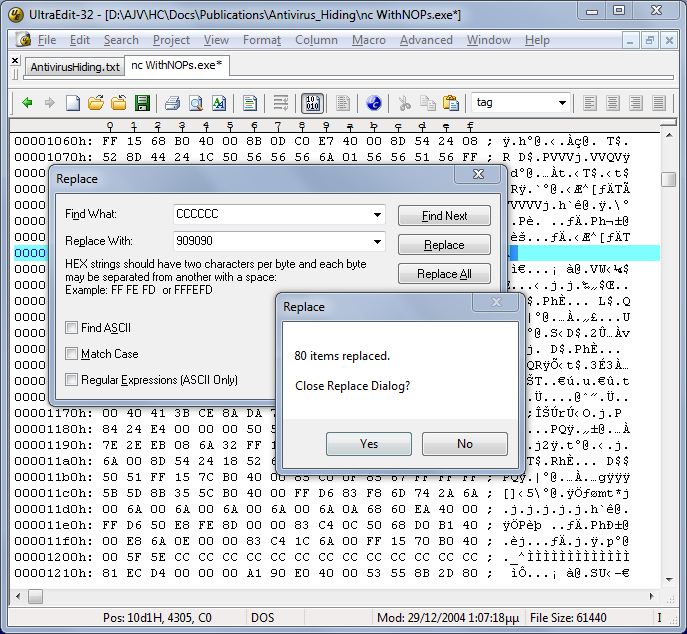This screenshot has width=687, height=634.
Task: Open the tag dropdown list in toolbar
Action: coord(562,103)
